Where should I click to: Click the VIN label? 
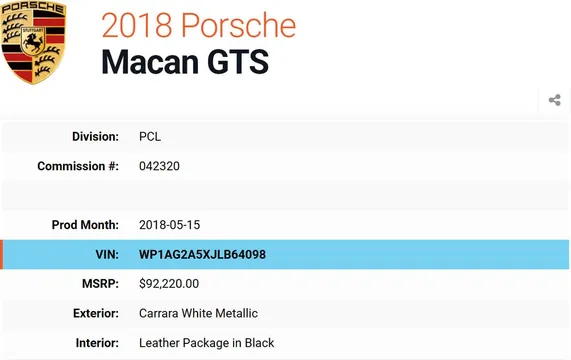[x=107, y=254]
